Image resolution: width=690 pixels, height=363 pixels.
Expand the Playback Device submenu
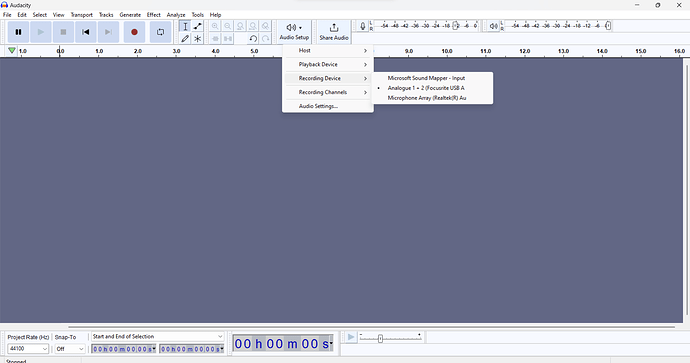point(328,64)
